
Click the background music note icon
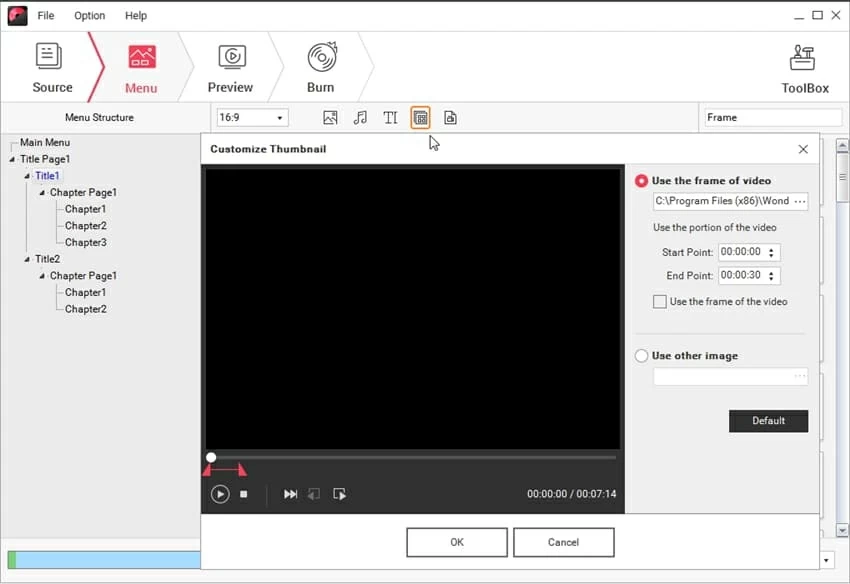click(360, 118)
